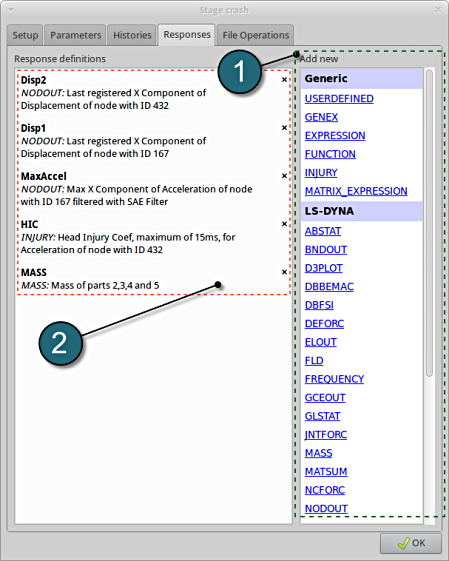Select the Disp1 response name
This screenshot has height=561, width=449.
[33, 128]
